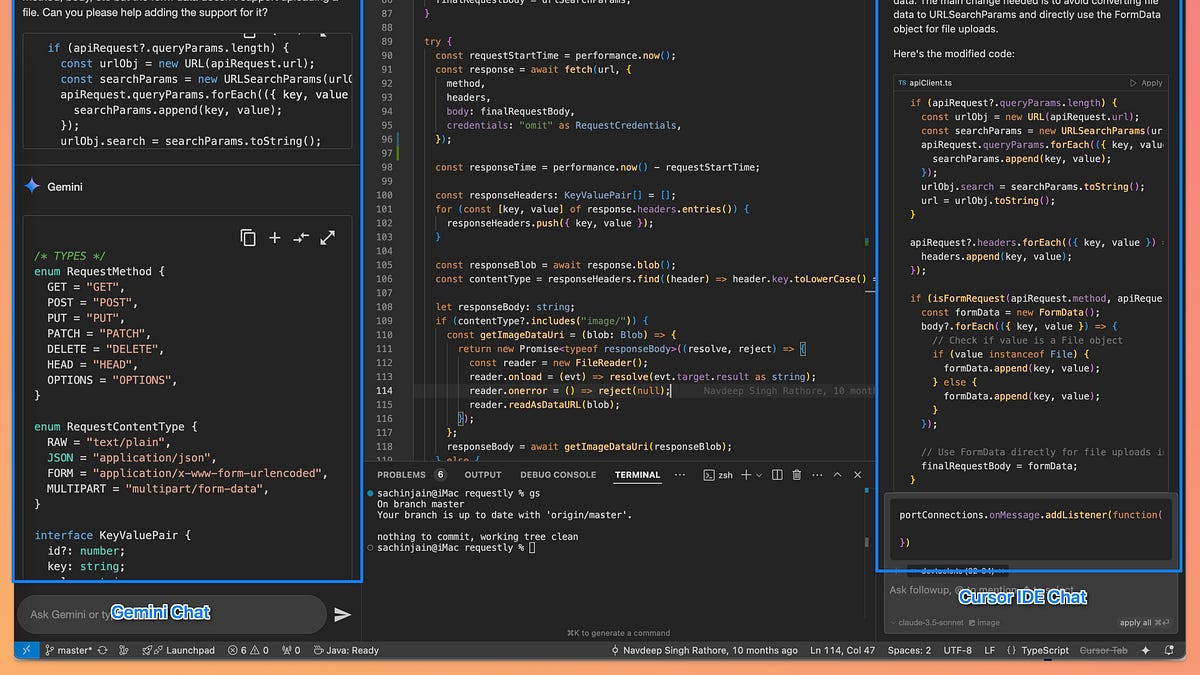Click apply all in Cursor chat
The image size is (1200, 675).
pos(1144,622)
